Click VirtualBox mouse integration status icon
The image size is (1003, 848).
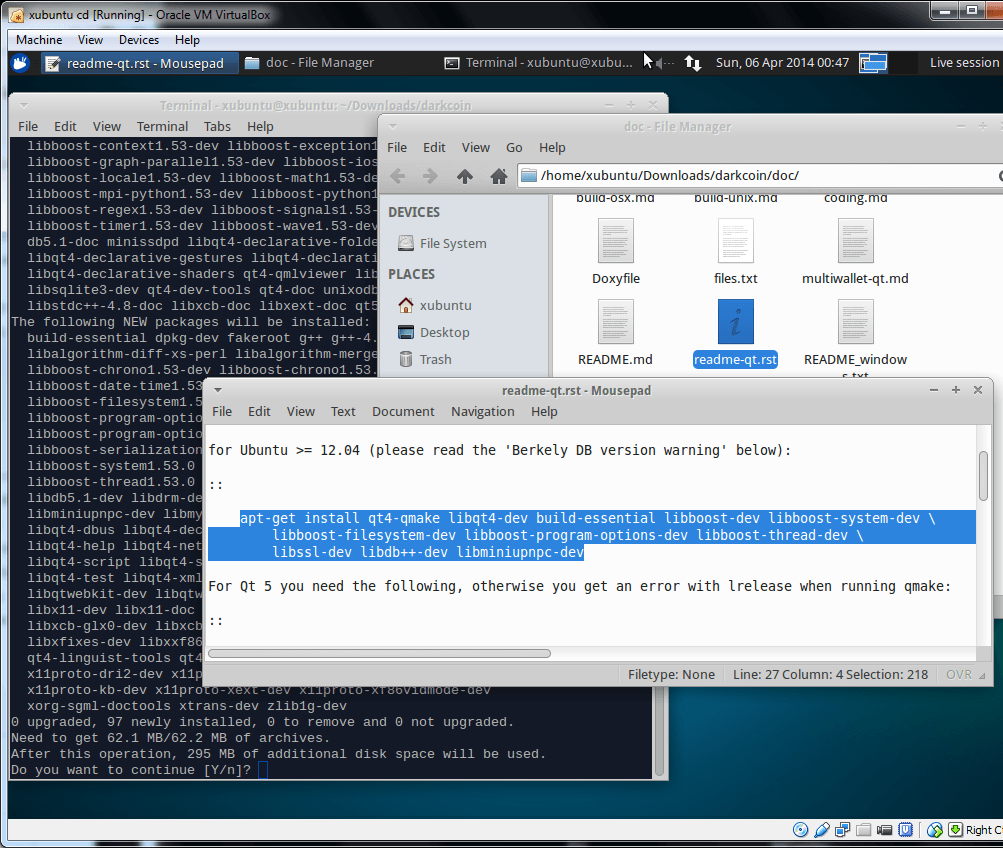click(935, 829)
